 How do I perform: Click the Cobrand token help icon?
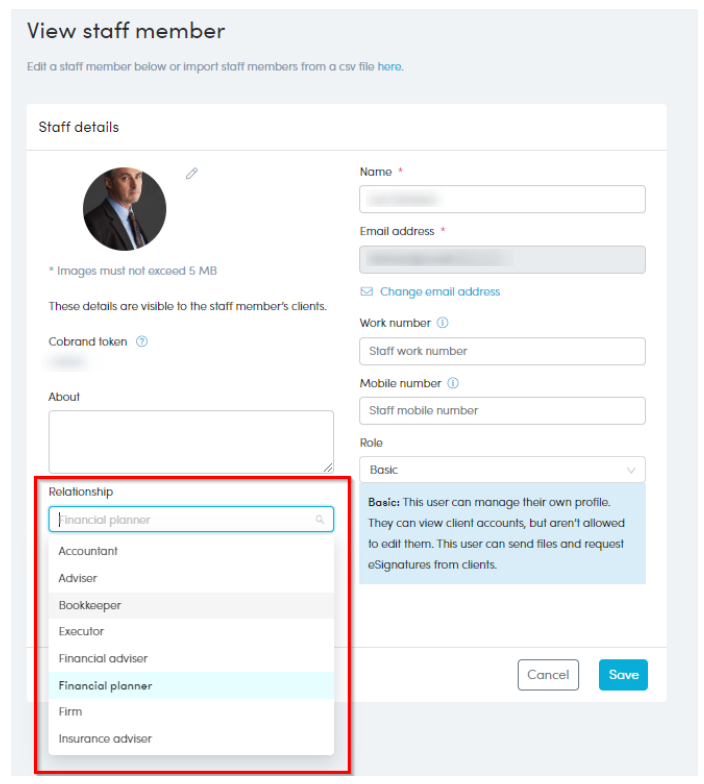point(142,342)
